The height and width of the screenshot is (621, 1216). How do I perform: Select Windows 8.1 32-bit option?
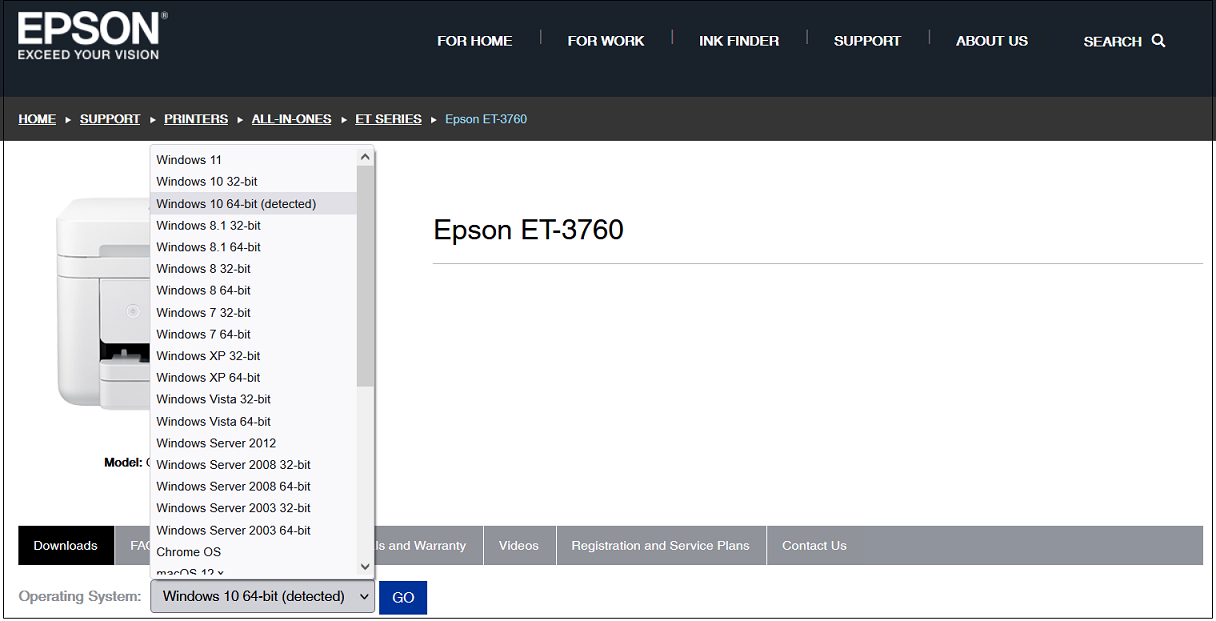pyautogui.click(x=254, y=226)
